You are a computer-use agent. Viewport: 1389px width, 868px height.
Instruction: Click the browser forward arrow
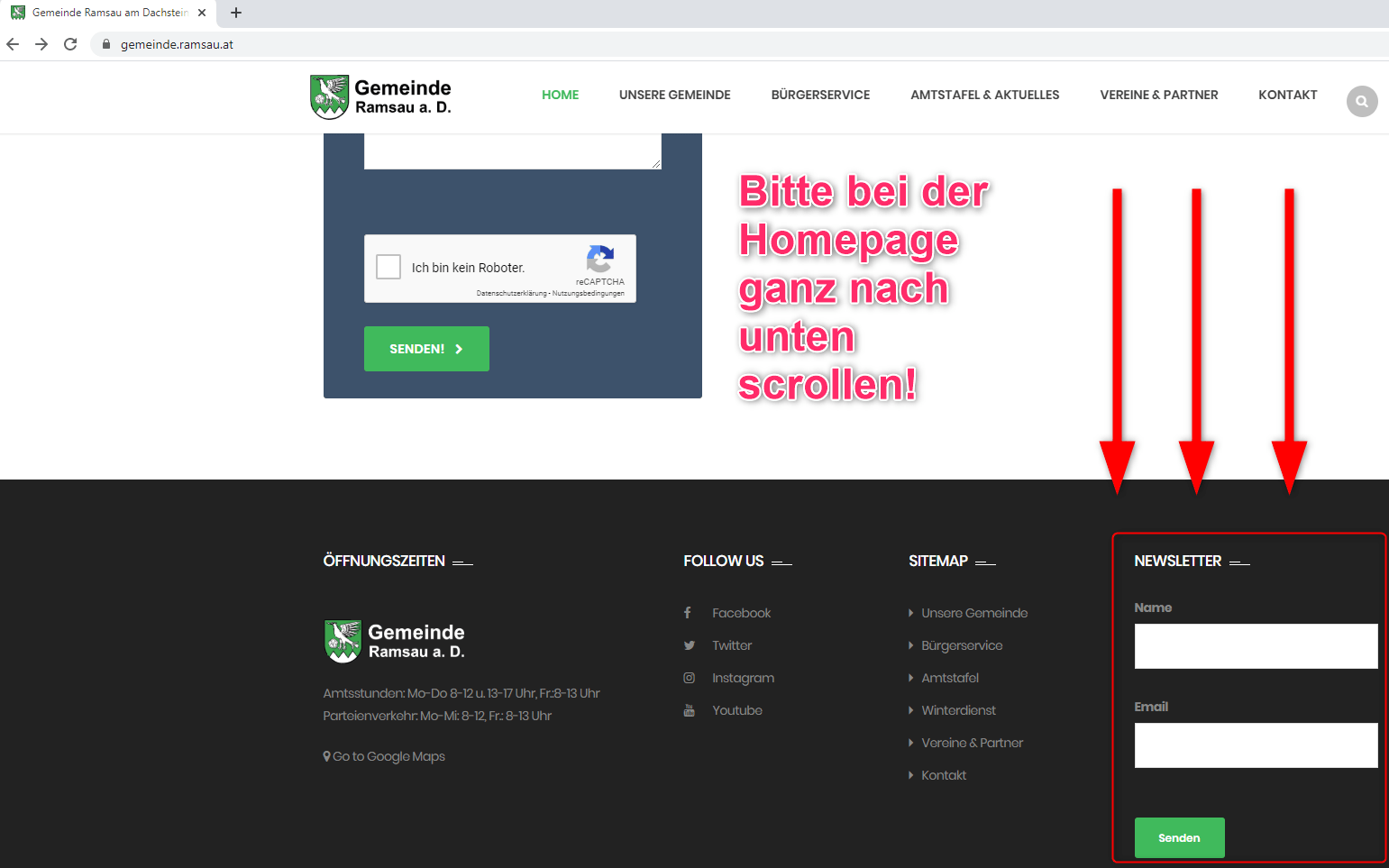[41, 44]
